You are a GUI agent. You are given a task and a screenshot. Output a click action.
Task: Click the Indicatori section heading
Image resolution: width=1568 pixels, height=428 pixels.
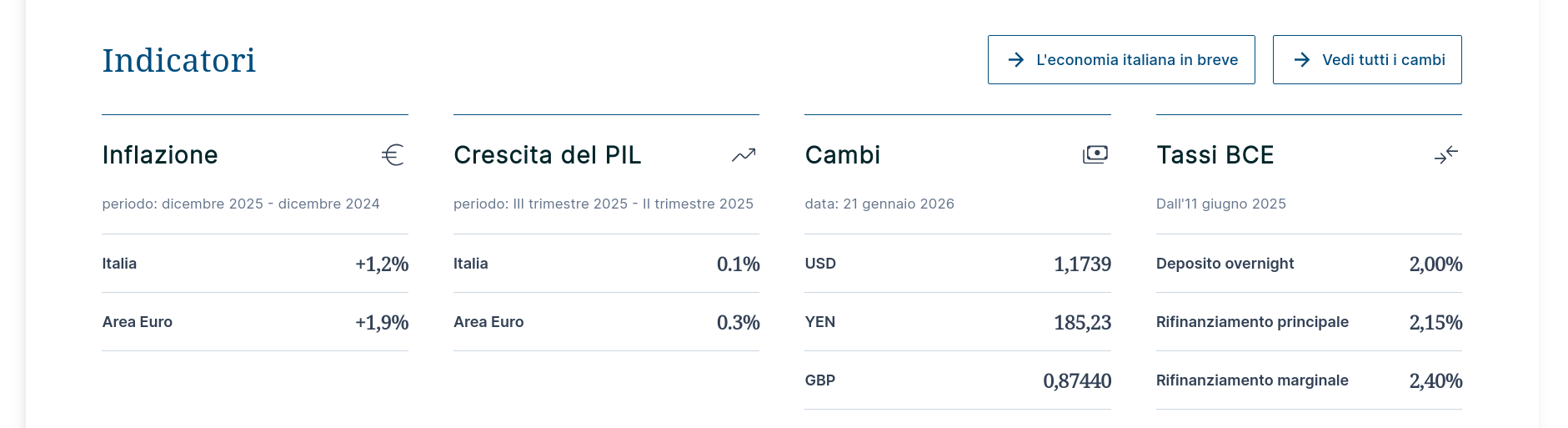click(x=178, y=61)
